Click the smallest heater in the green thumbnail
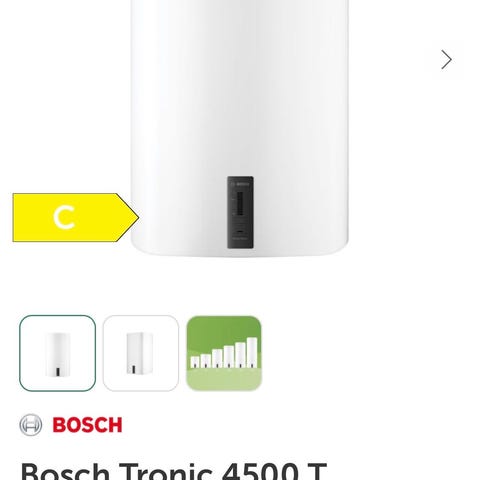The width and height of the screenshot is (480, 480). point(195,362)
